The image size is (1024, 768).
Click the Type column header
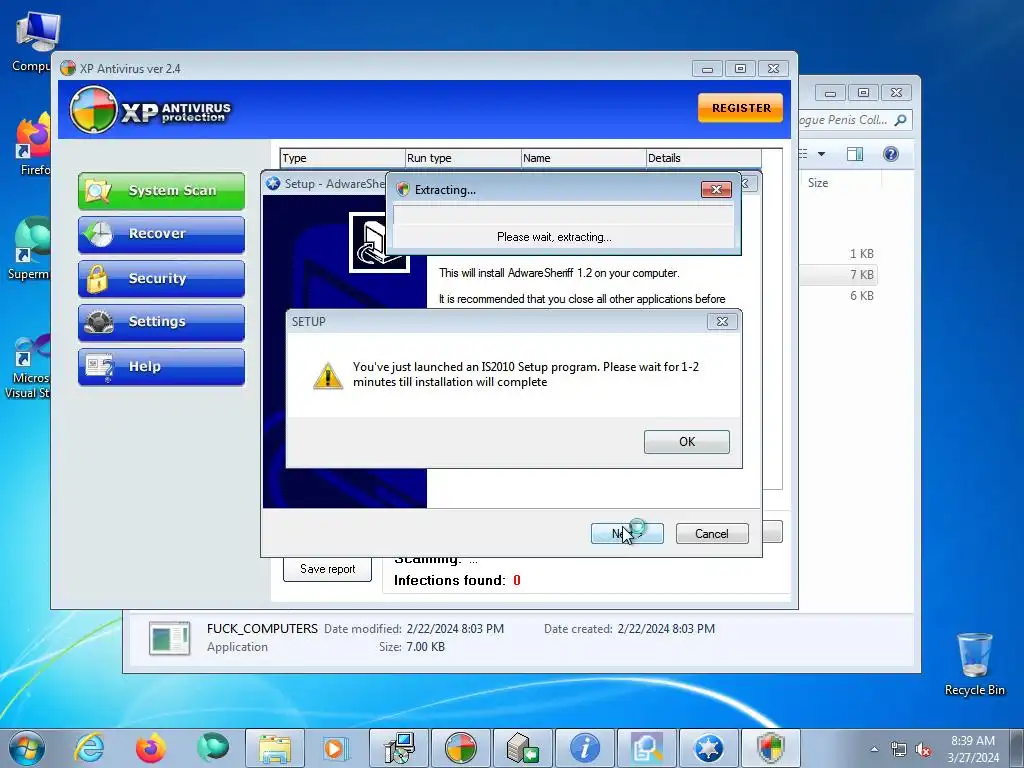[342, 158]
